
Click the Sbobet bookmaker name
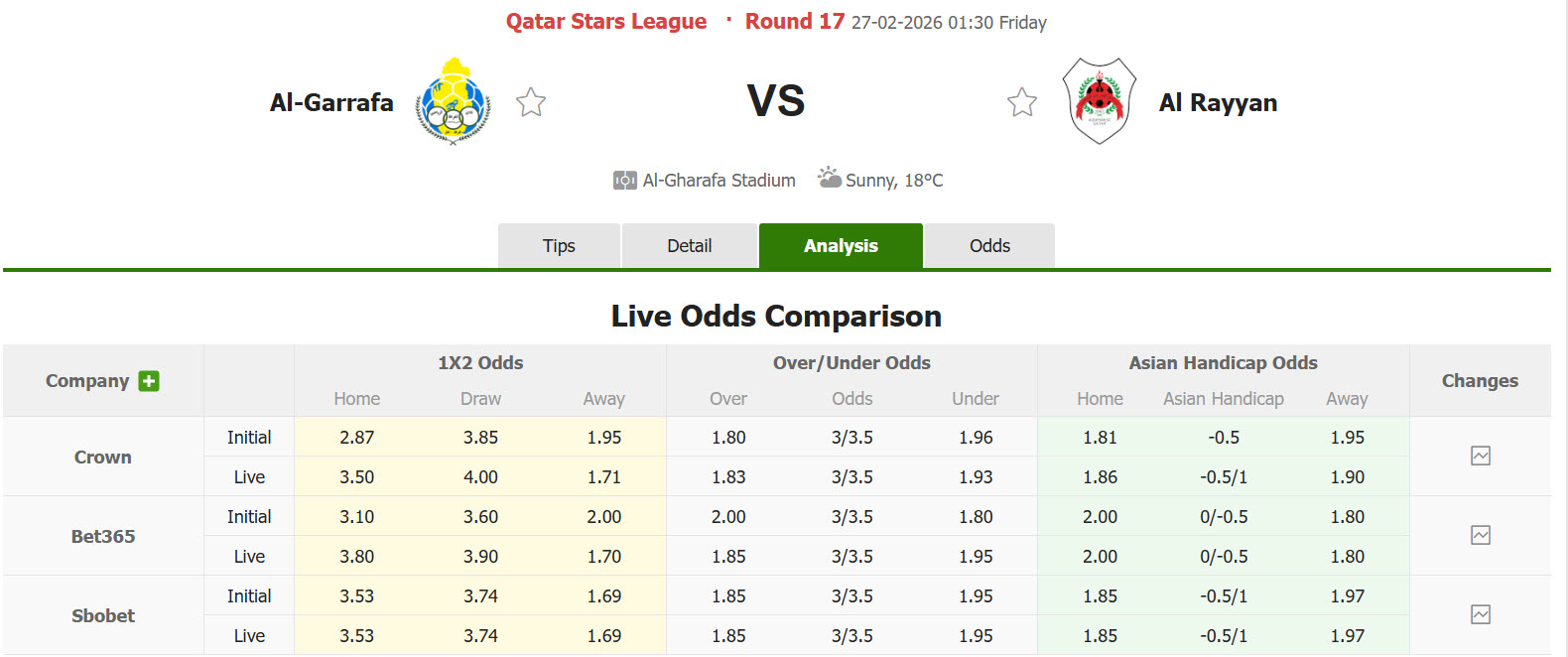102,615
